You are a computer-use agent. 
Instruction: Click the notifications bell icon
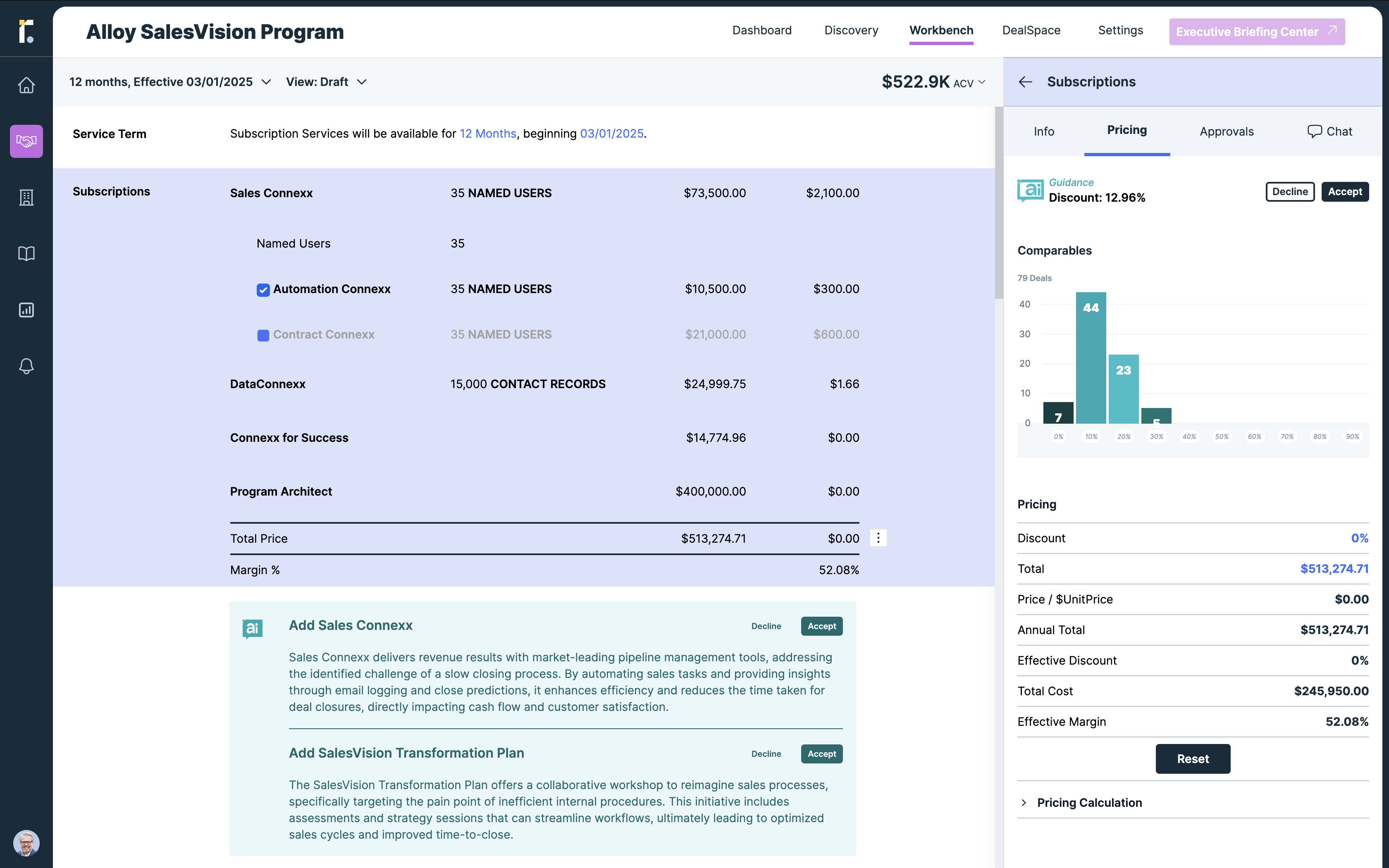point(26,366)
